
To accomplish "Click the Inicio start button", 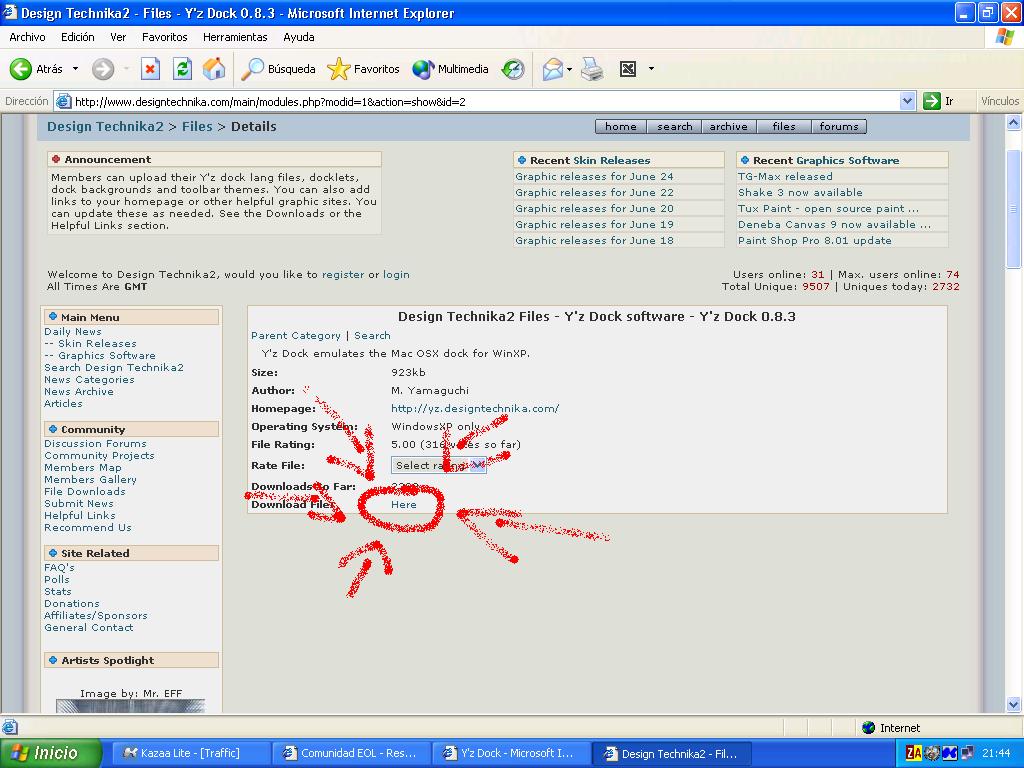I will tap(51, 753).
